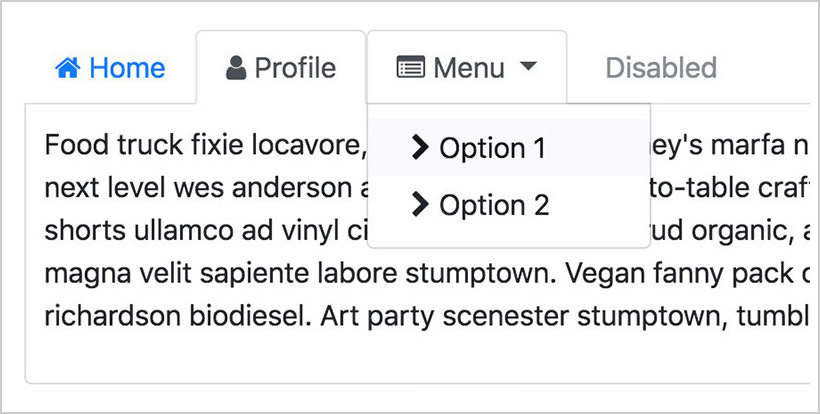
Task: Click the chevron arrow before Option 1
Action: [x=420, y=148]
